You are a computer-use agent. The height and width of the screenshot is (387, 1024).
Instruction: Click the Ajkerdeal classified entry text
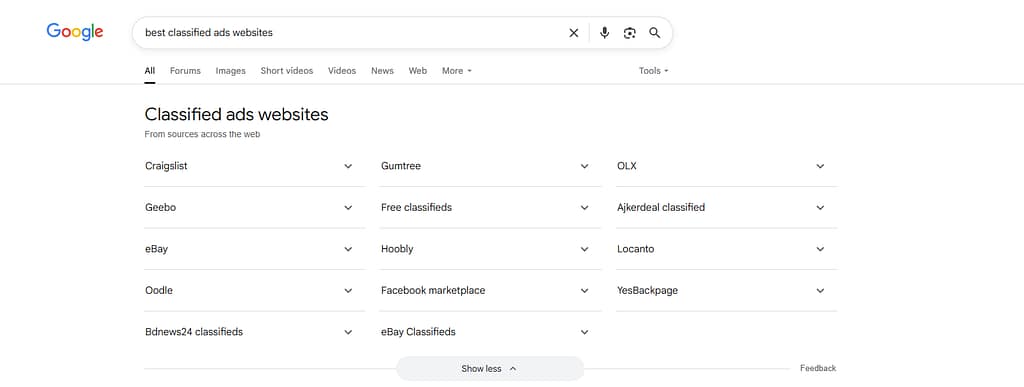point(661,208)
